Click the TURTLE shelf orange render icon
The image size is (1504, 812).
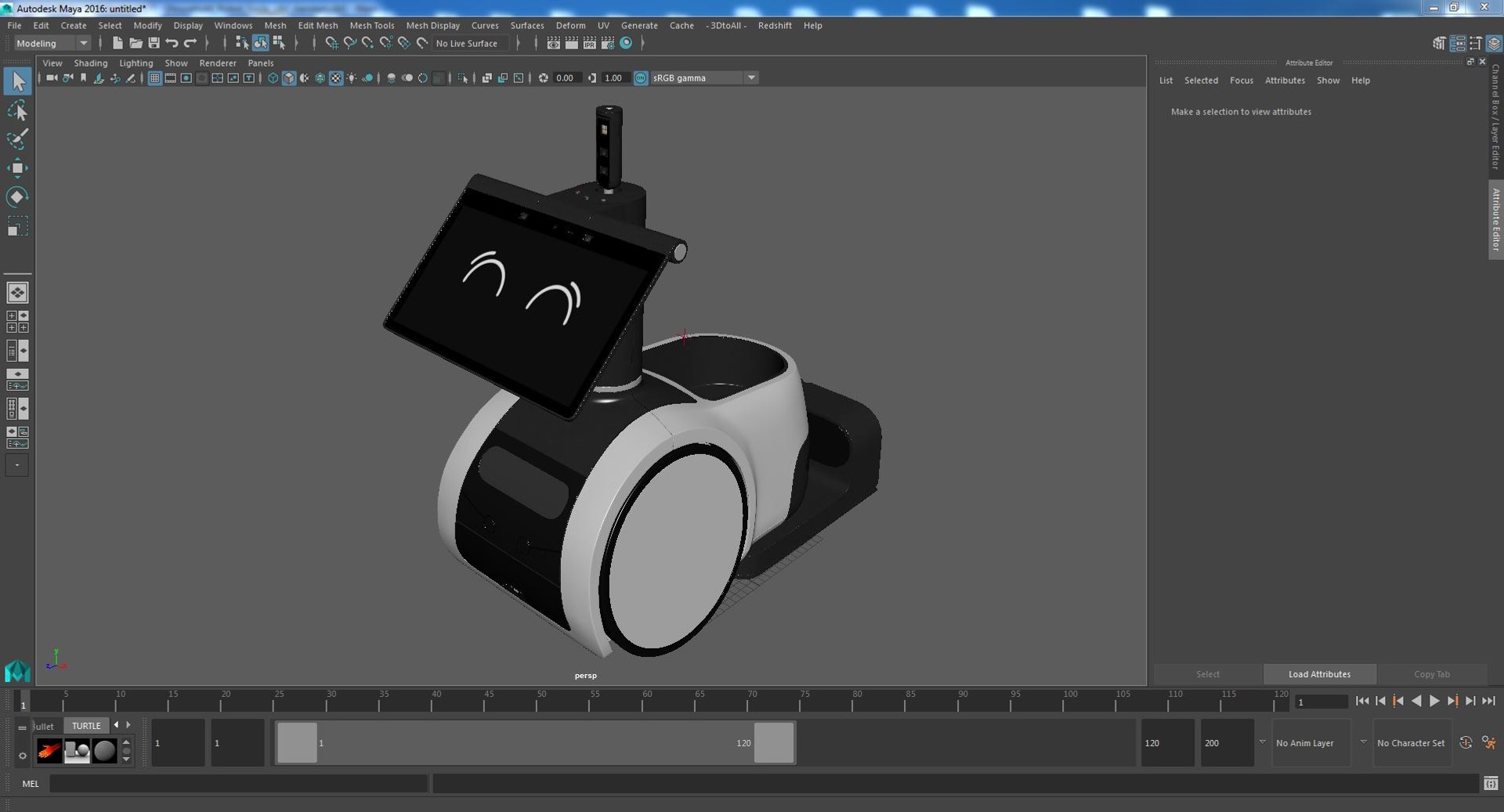tap(49, 751)
